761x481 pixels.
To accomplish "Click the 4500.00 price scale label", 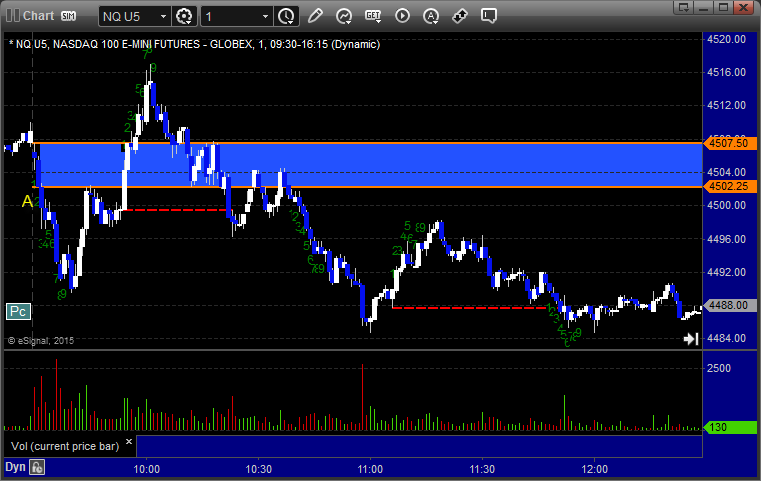I will coord(727,205).
